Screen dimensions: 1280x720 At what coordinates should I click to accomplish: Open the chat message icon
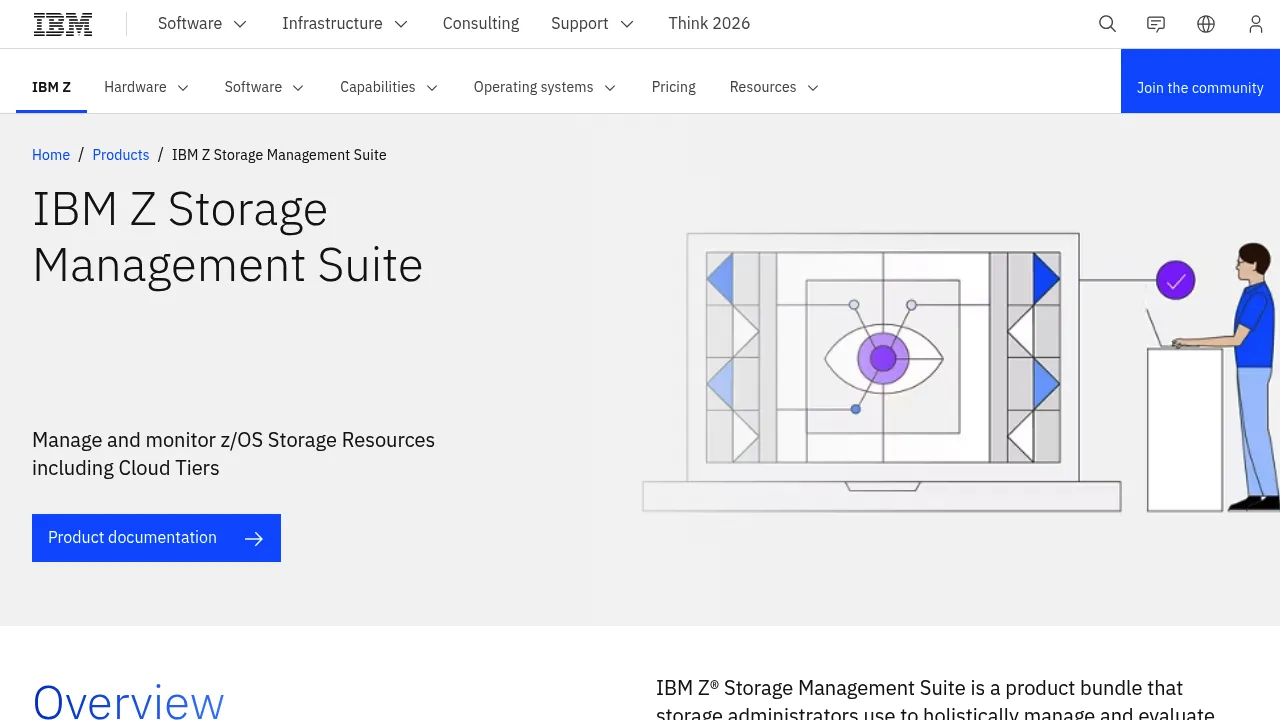pyautogui.click(x=1156, y=24)
